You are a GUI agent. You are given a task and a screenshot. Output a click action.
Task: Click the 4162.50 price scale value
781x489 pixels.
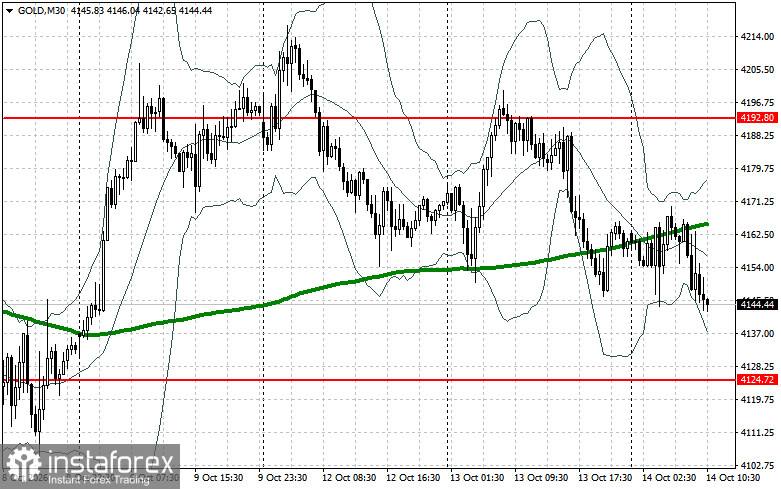tap(757, 235)
